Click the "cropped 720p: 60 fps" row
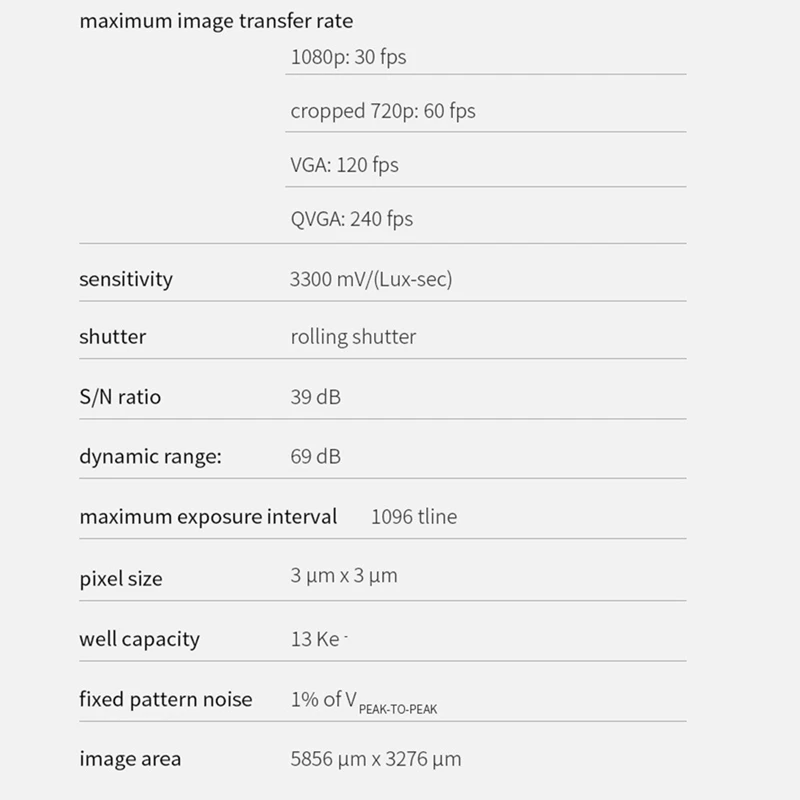 tap(382, 111)
